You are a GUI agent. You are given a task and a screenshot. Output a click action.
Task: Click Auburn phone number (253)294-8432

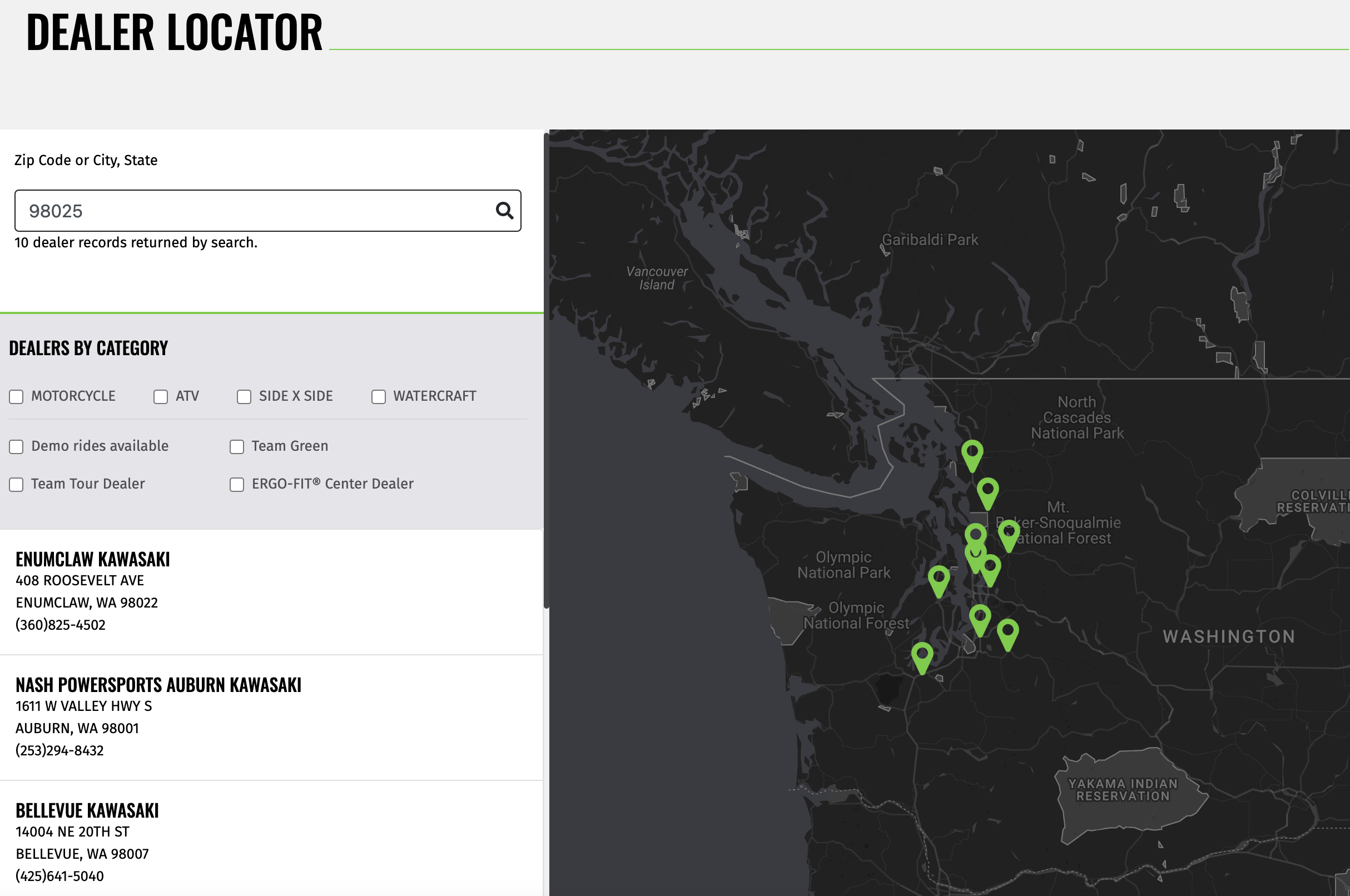[x=59, y=750]
